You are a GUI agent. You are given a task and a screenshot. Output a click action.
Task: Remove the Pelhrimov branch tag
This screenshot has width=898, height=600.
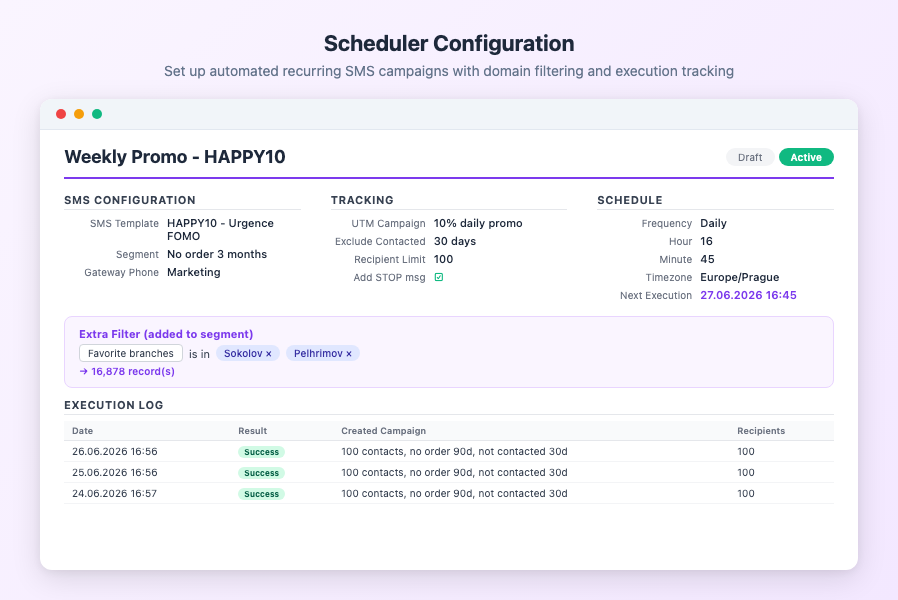[x=349, y=354]
